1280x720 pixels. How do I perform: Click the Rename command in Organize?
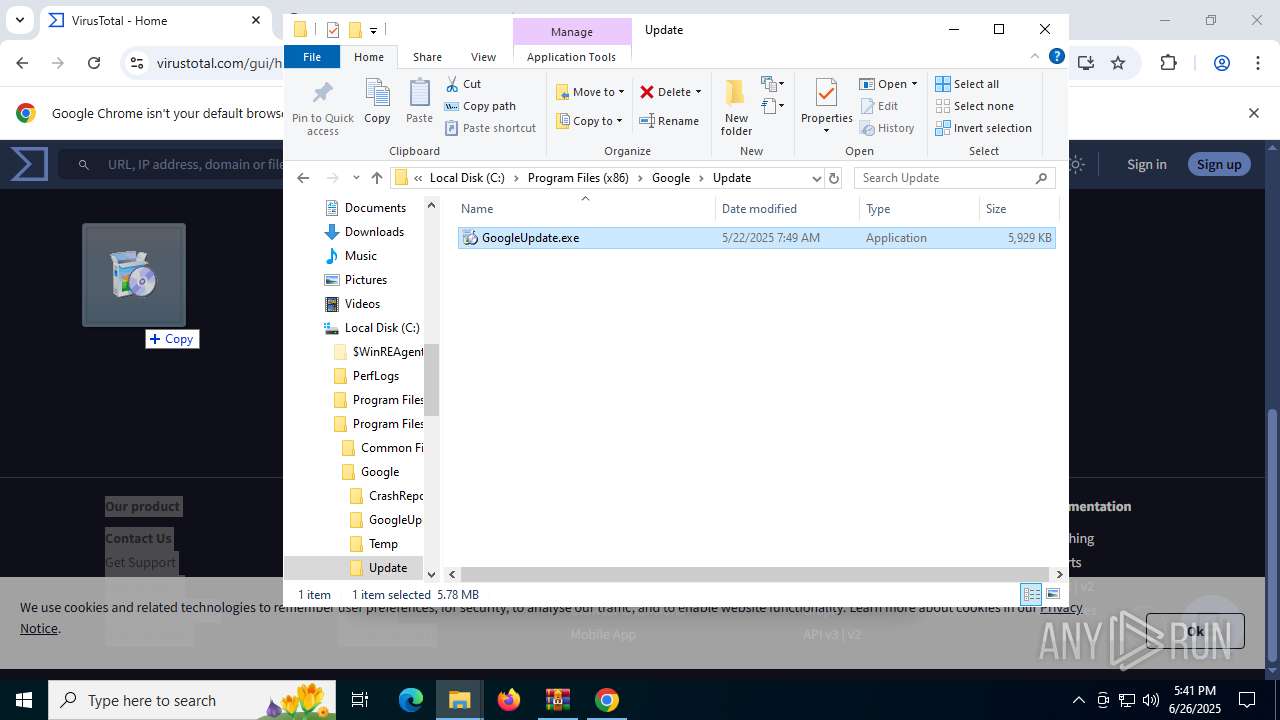(x=669, y=121)
